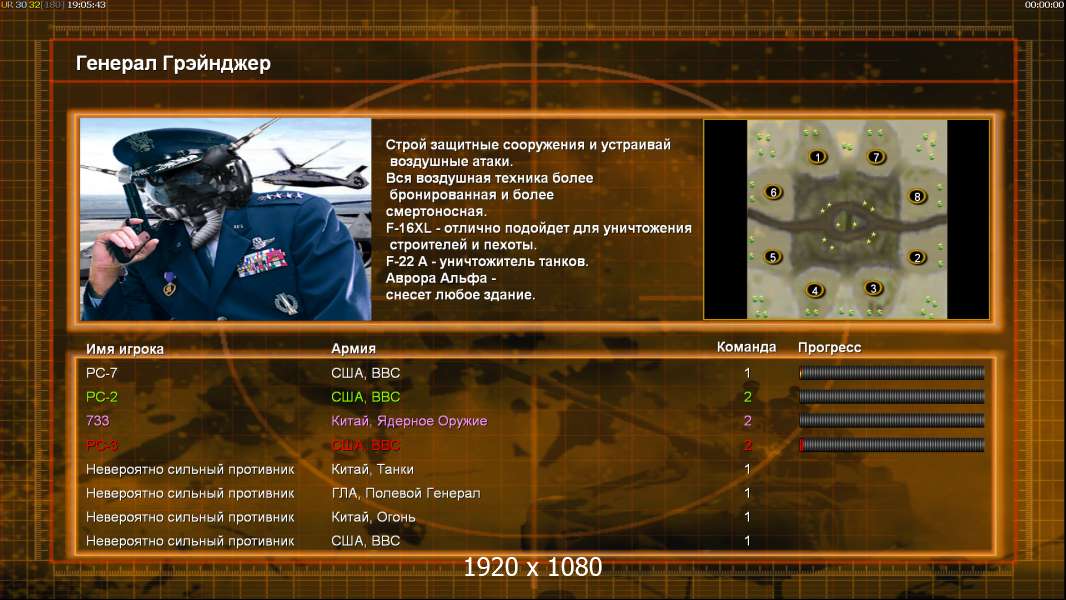Click the 'Команда' column header

pos(746,347)
